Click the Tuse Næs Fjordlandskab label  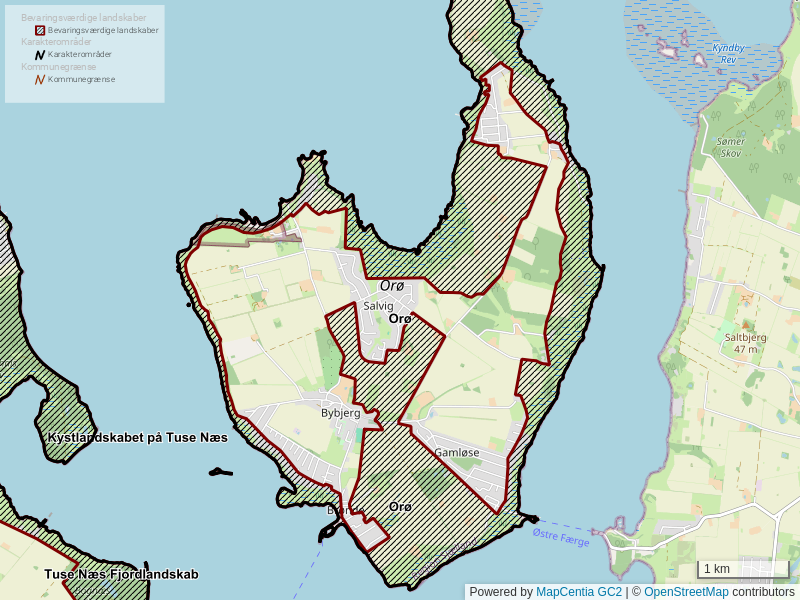(121, 575)
